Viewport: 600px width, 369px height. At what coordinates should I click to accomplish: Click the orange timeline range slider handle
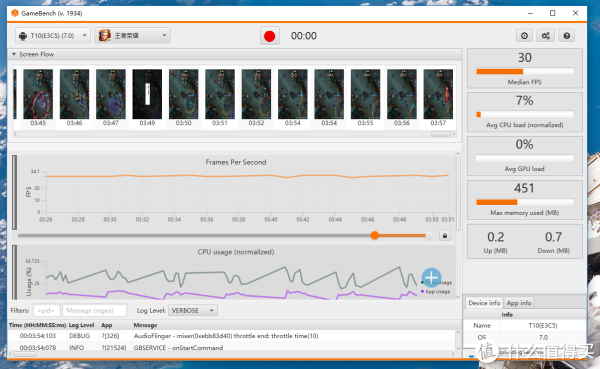(x=375, y=235)
